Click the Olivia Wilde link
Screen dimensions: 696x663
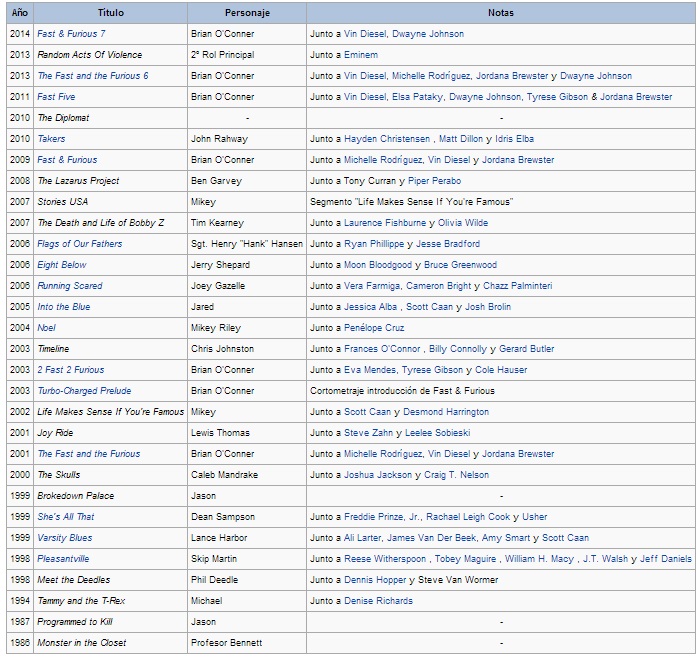tap(463, 223)
